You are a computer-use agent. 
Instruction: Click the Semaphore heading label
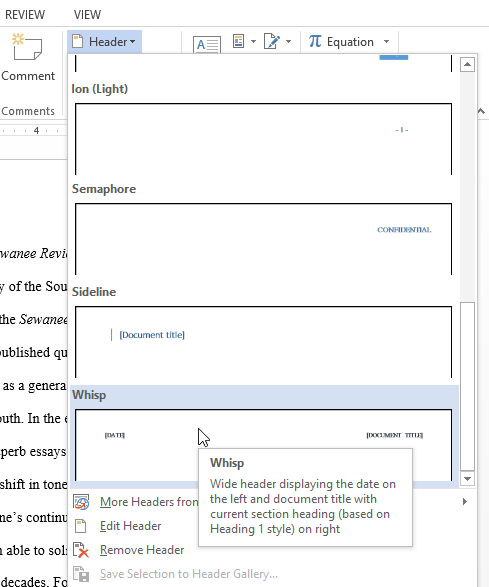click(104, 189)
